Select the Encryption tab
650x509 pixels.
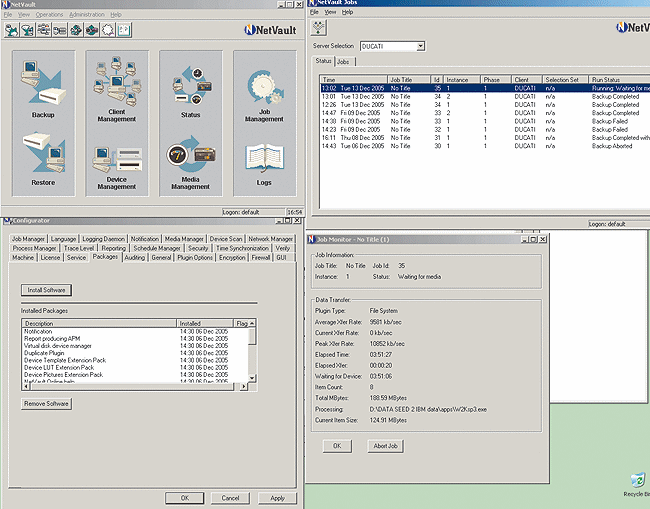(x=232, y=257)
